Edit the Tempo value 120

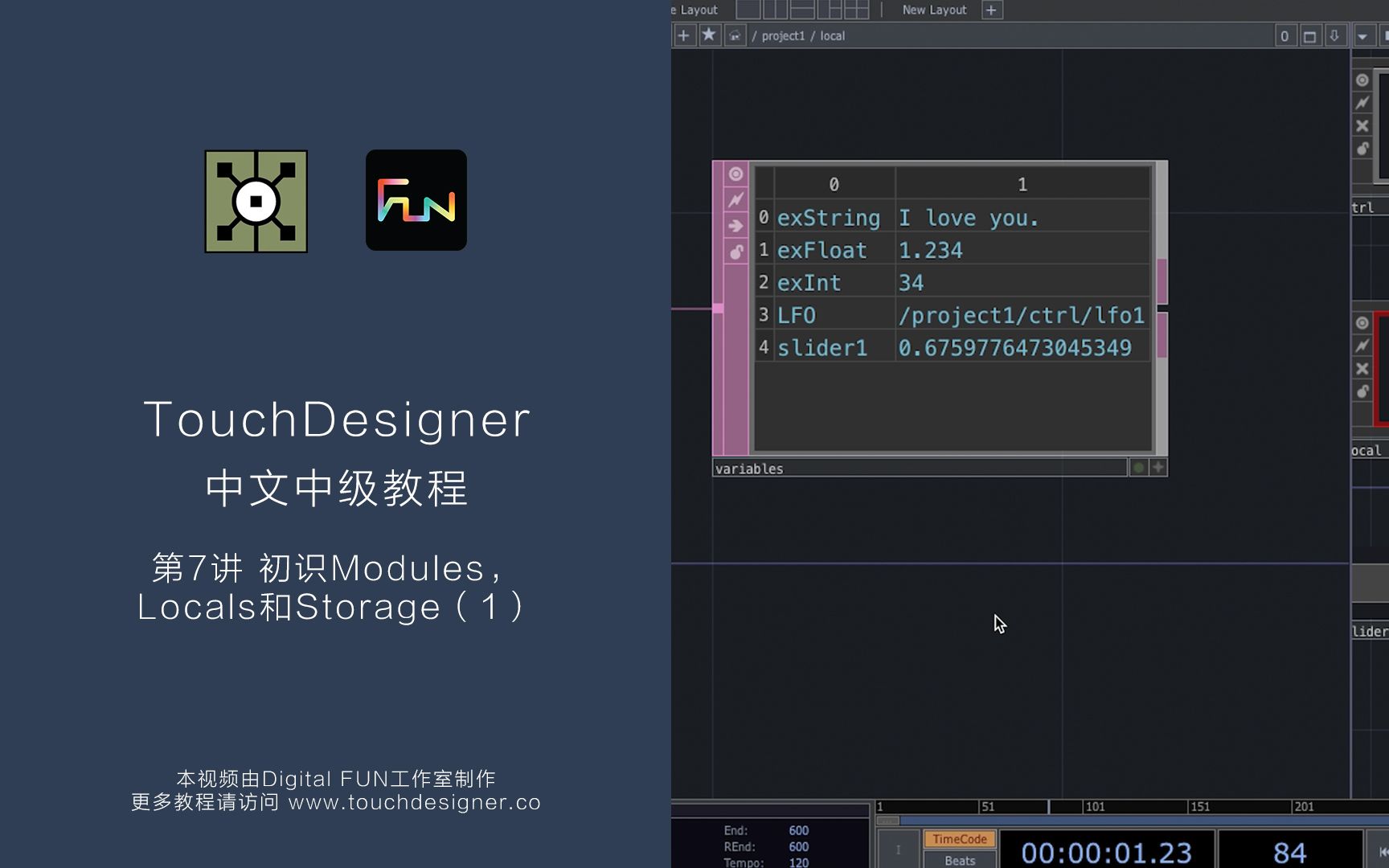pos(798,862)
